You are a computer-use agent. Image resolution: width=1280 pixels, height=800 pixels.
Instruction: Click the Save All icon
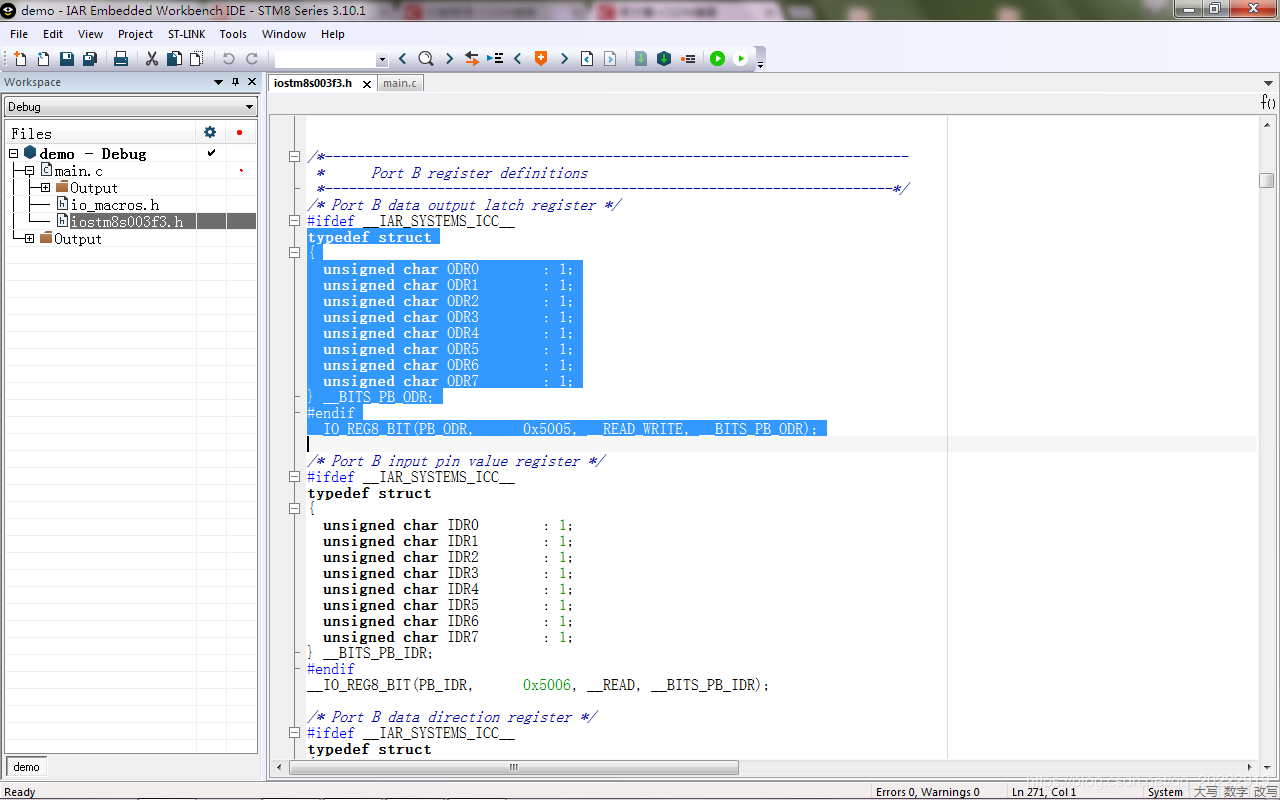coord(90,59)
